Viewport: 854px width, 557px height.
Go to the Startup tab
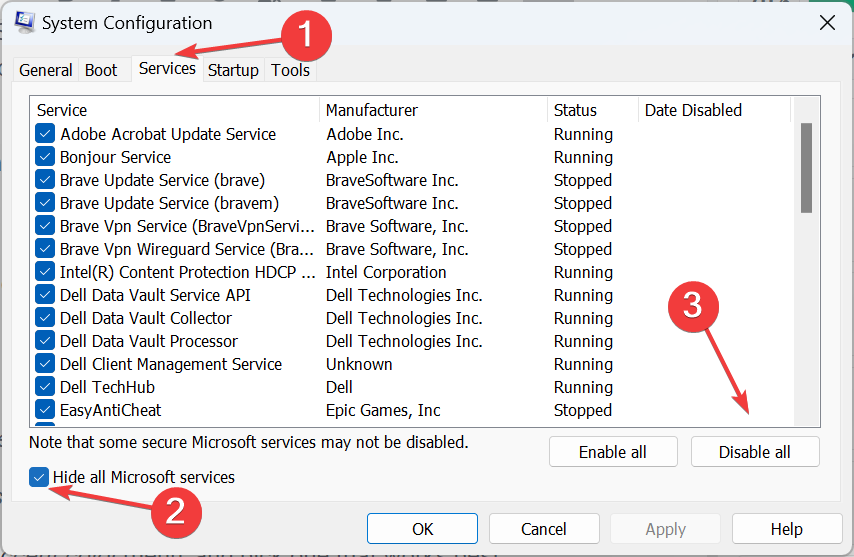click(233, 70)
